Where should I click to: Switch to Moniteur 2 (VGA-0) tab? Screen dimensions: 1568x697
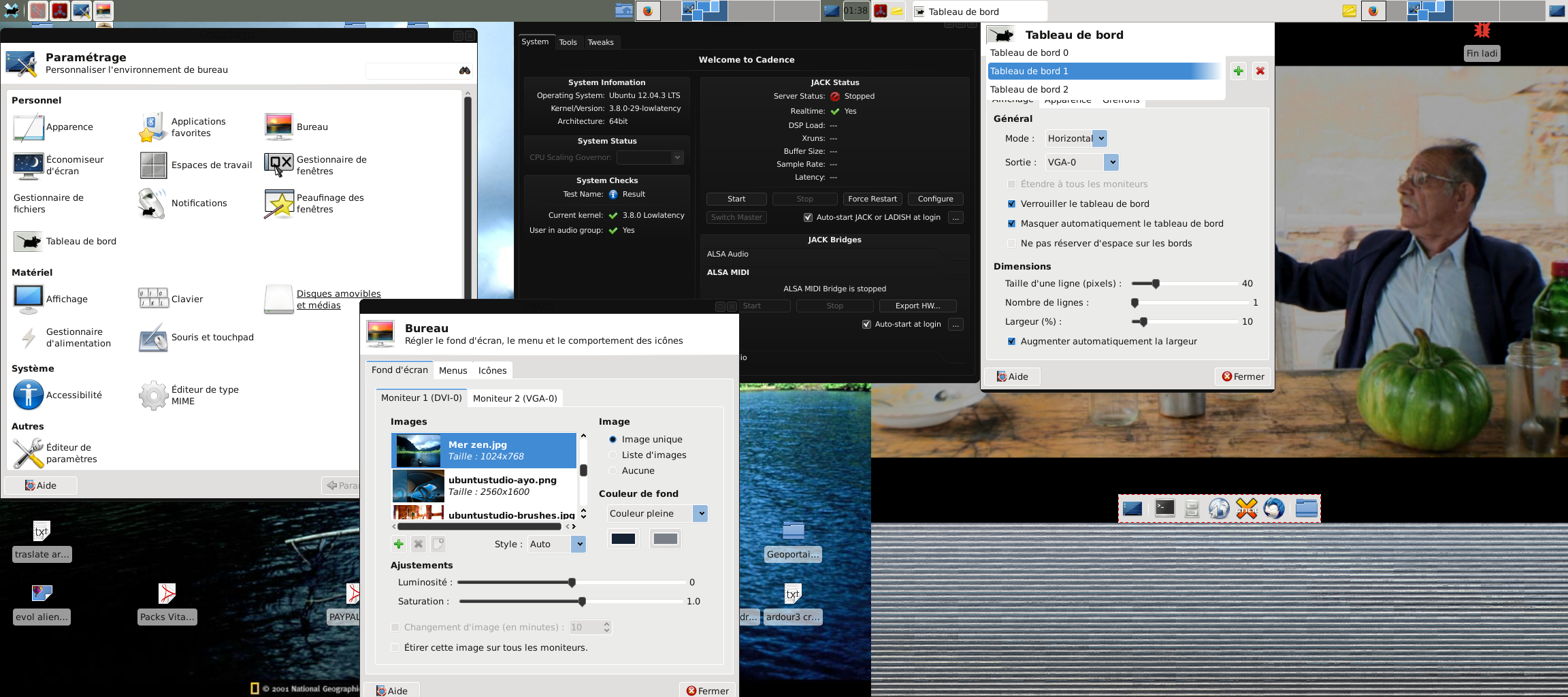click(x=514, y=398)
